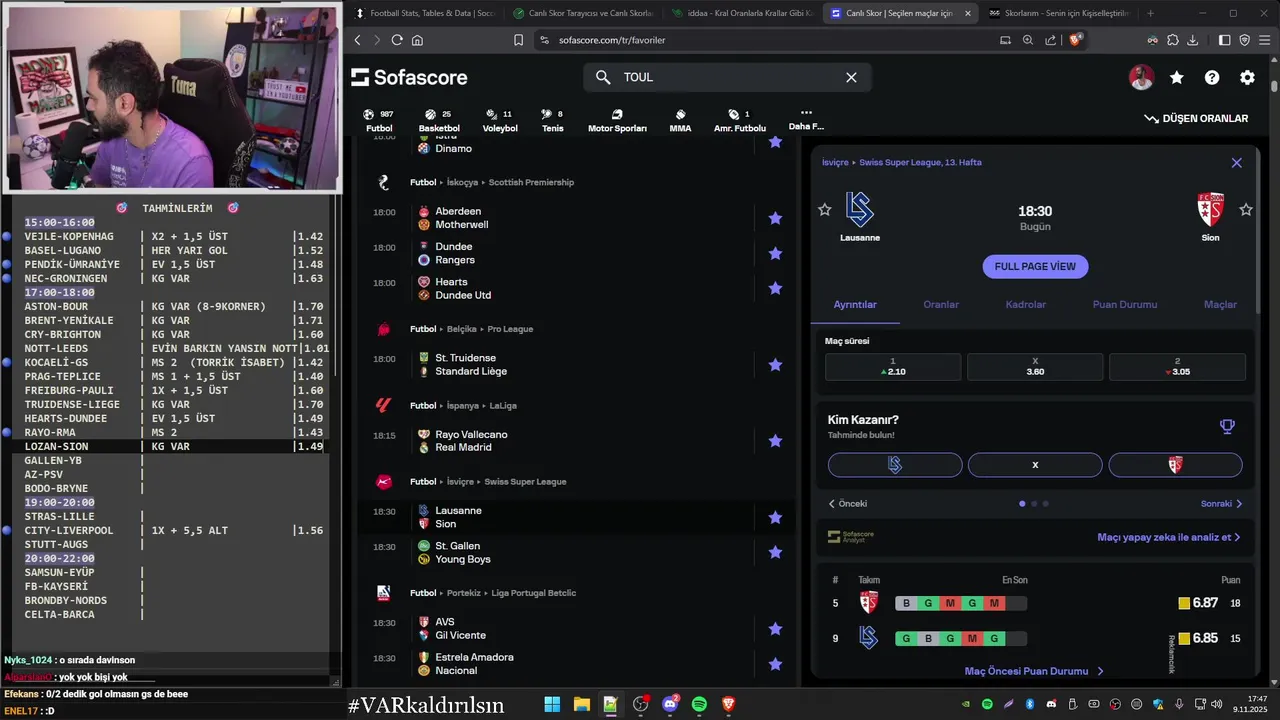
Task: Switch to Football Stats browser tab
Action: click(424, 13)
